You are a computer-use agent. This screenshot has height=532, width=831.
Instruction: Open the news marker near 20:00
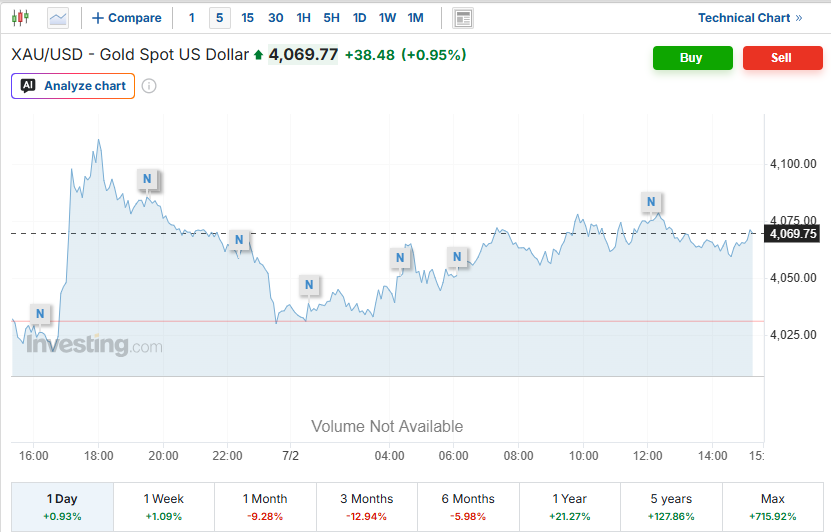[147, 179]
